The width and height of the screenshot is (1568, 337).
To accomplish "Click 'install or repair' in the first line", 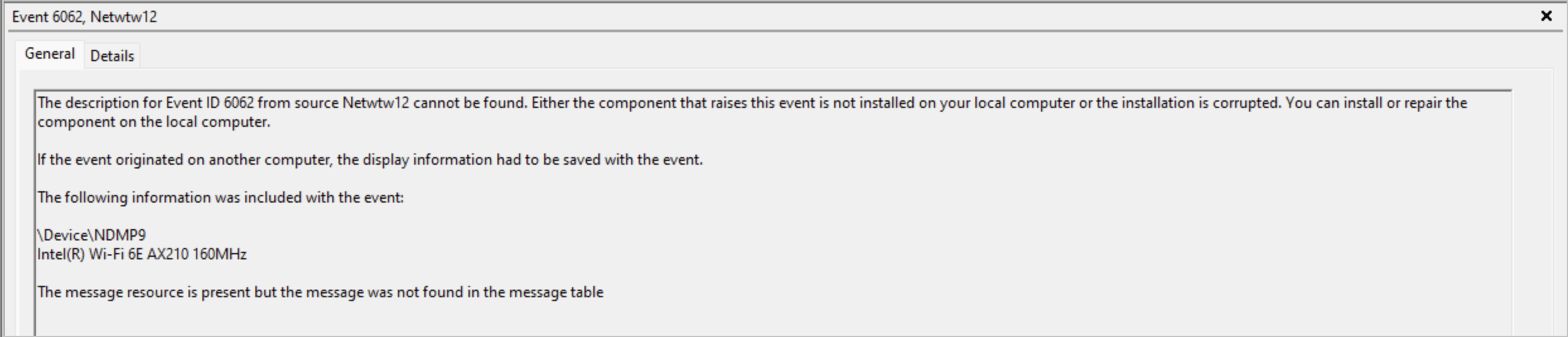I will click(1397, 103).
